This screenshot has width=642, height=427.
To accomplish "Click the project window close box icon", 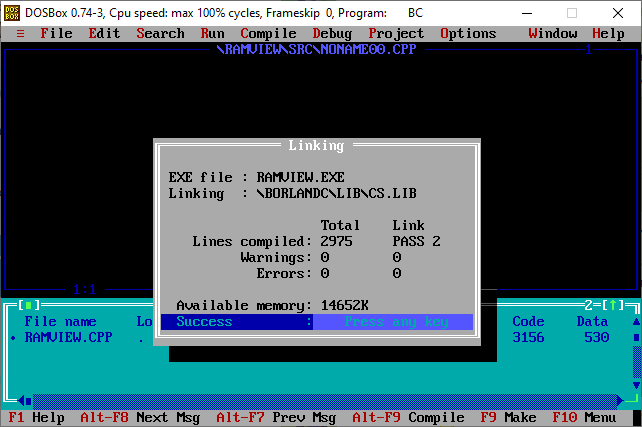I will point(28,305).
